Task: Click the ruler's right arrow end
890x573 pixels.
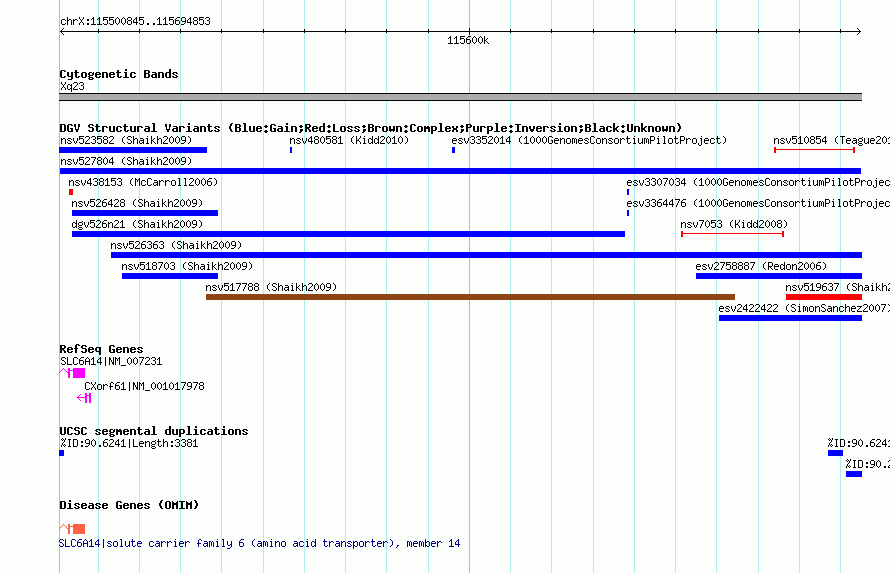Action: point(859,31)
